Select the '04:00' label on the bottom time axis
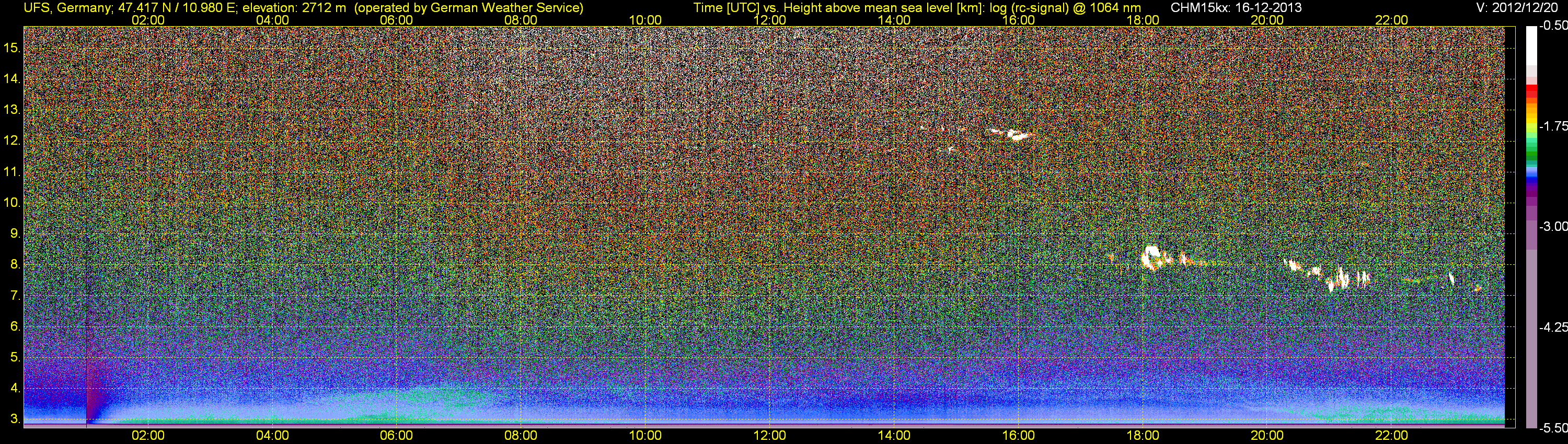Screen dimensions: 1568x444 pyautogui.click(x=272, y=436)
